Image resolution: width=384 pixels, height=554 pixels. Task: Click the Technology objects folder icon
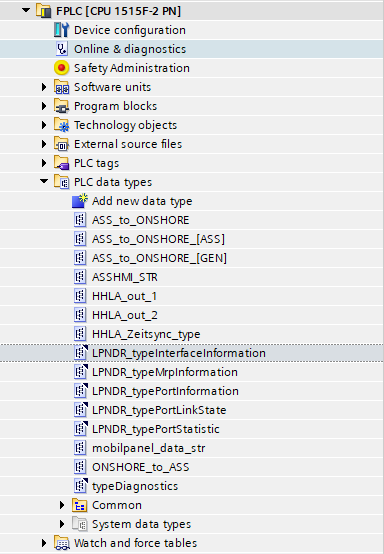coord(61,125)
